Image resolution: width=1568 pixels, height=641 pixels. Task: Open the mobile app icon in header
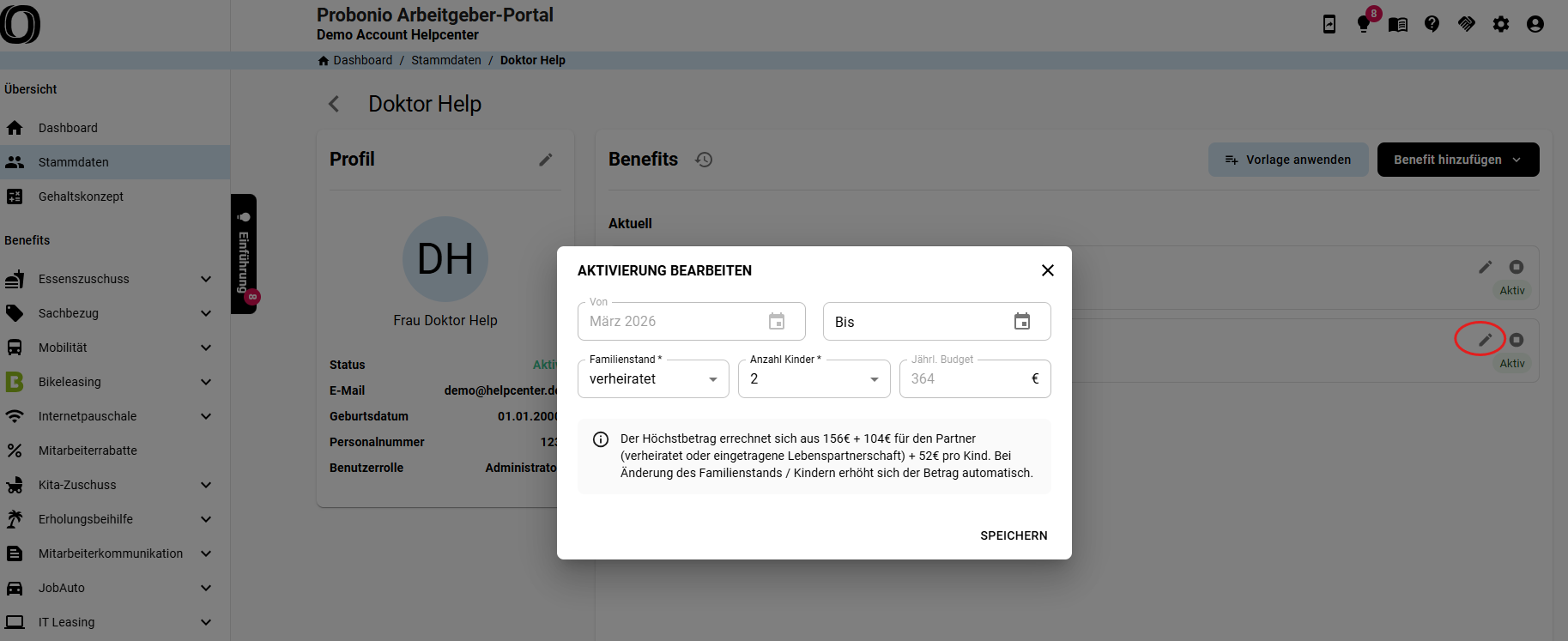coord(1329,24)
